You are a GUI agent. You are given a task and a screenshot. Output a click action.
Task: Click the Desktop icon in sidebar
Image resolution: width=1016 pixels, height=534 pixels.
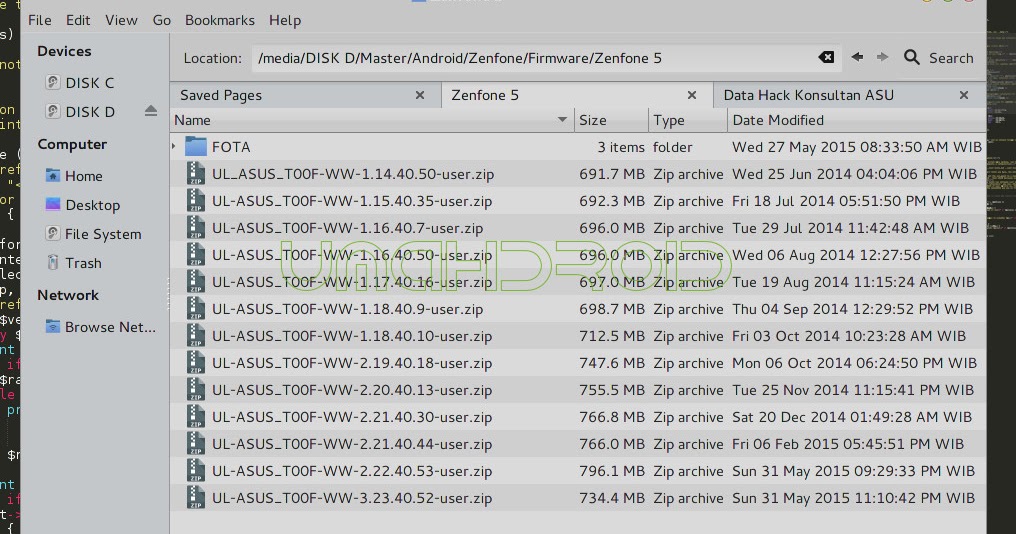(52, 204)
